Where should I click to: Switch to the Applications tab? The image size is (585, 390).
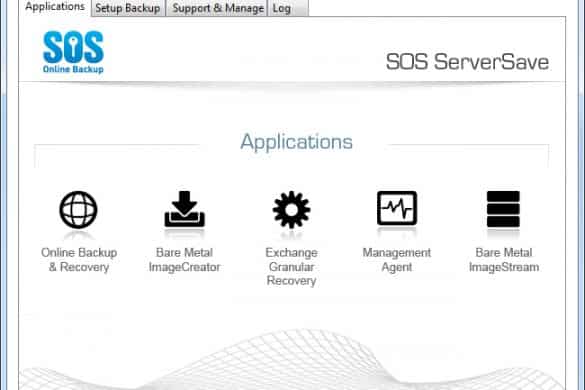point(55,7)
